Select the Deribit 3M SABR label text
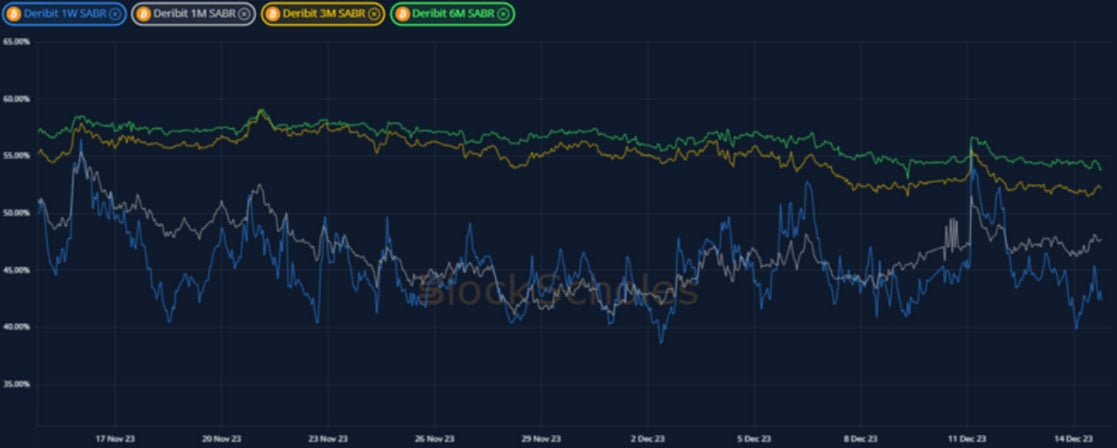 325,14
